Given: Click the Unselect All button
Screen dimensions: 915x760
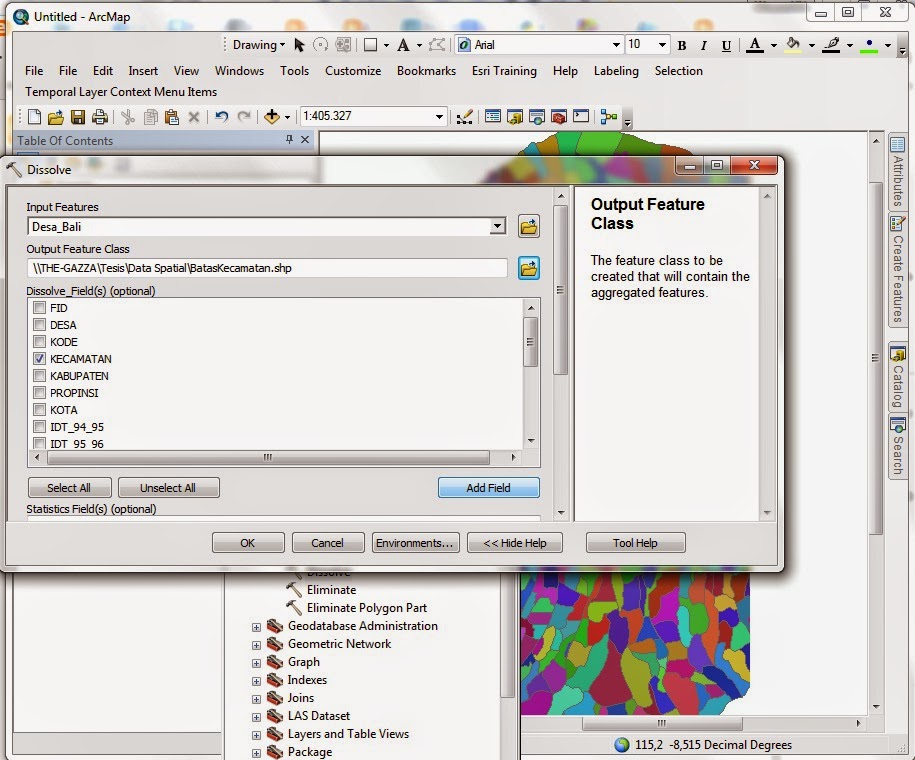Looking at the screenshot, I should tap(168, 488).
